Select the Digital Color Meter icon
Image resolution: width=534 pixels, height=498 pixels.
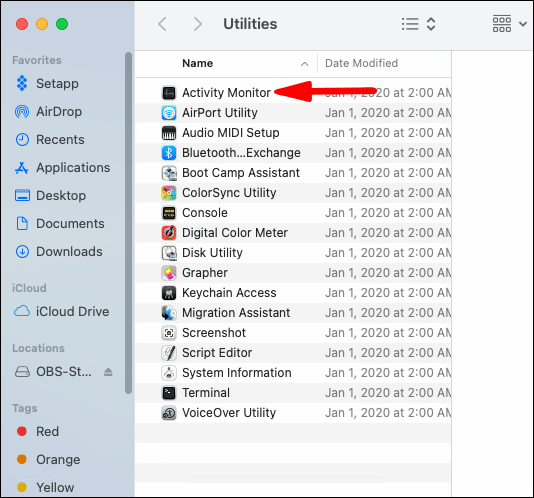(x=169, y=233)
